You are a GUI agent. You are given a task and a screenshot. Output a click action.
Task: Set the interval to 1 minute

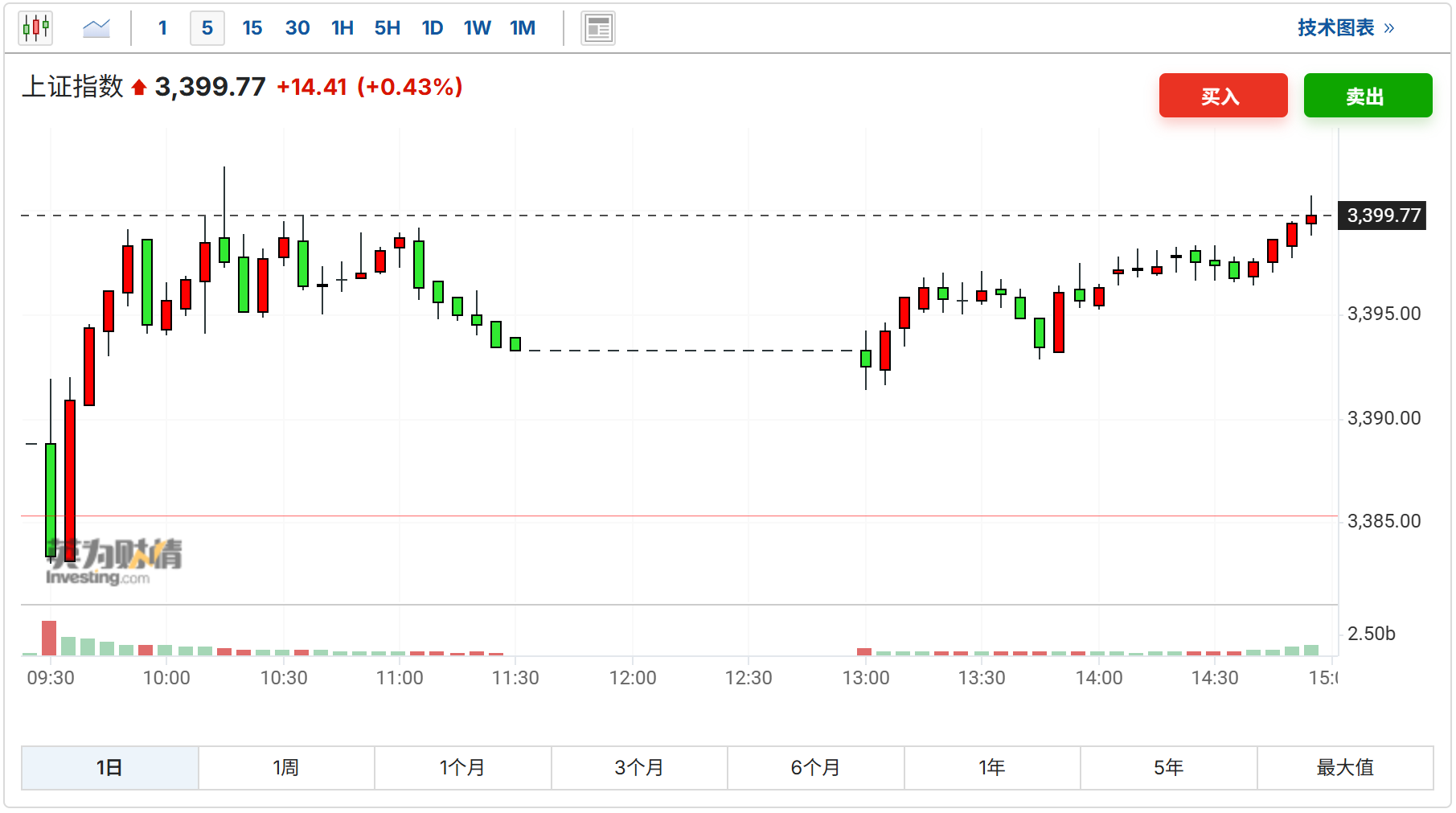click(162, 28)
